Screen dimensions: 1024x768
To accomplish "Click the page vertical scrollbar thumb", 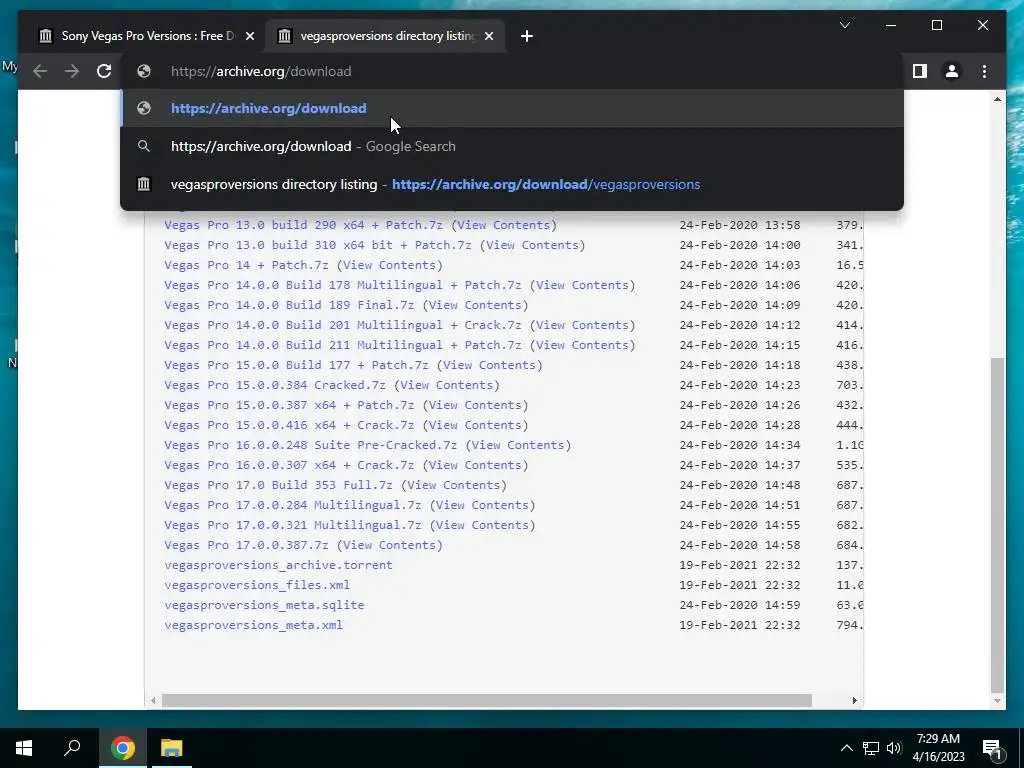I will (997, 524).
